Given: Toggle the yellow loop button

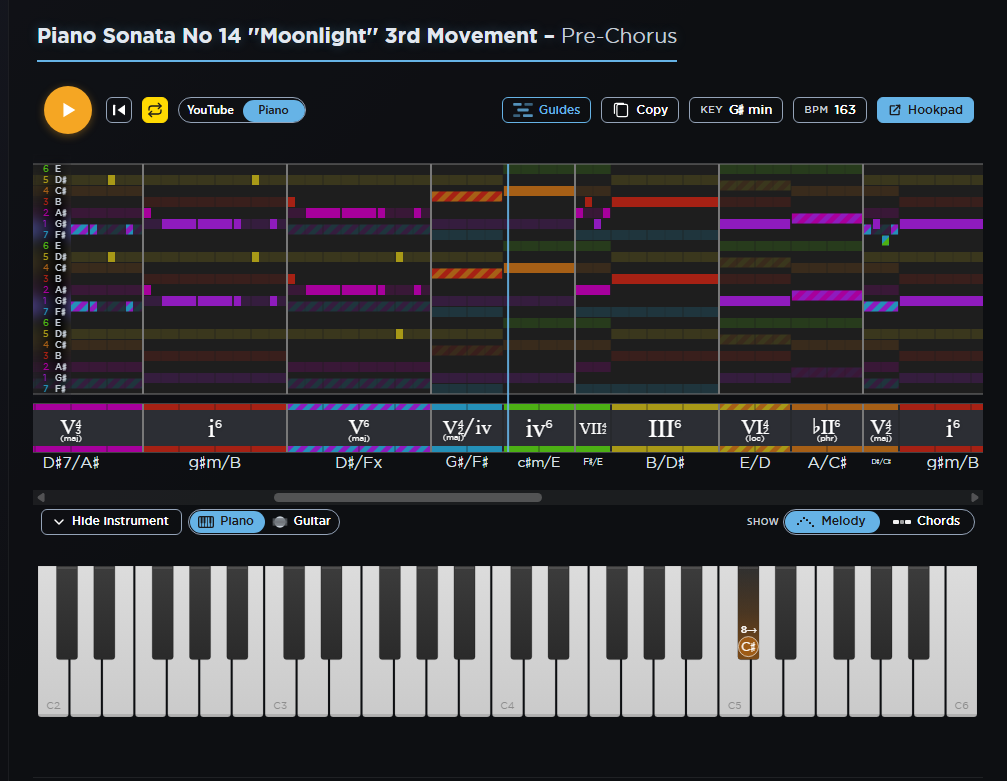Looking at the screenshot, I should coord(155,110).
